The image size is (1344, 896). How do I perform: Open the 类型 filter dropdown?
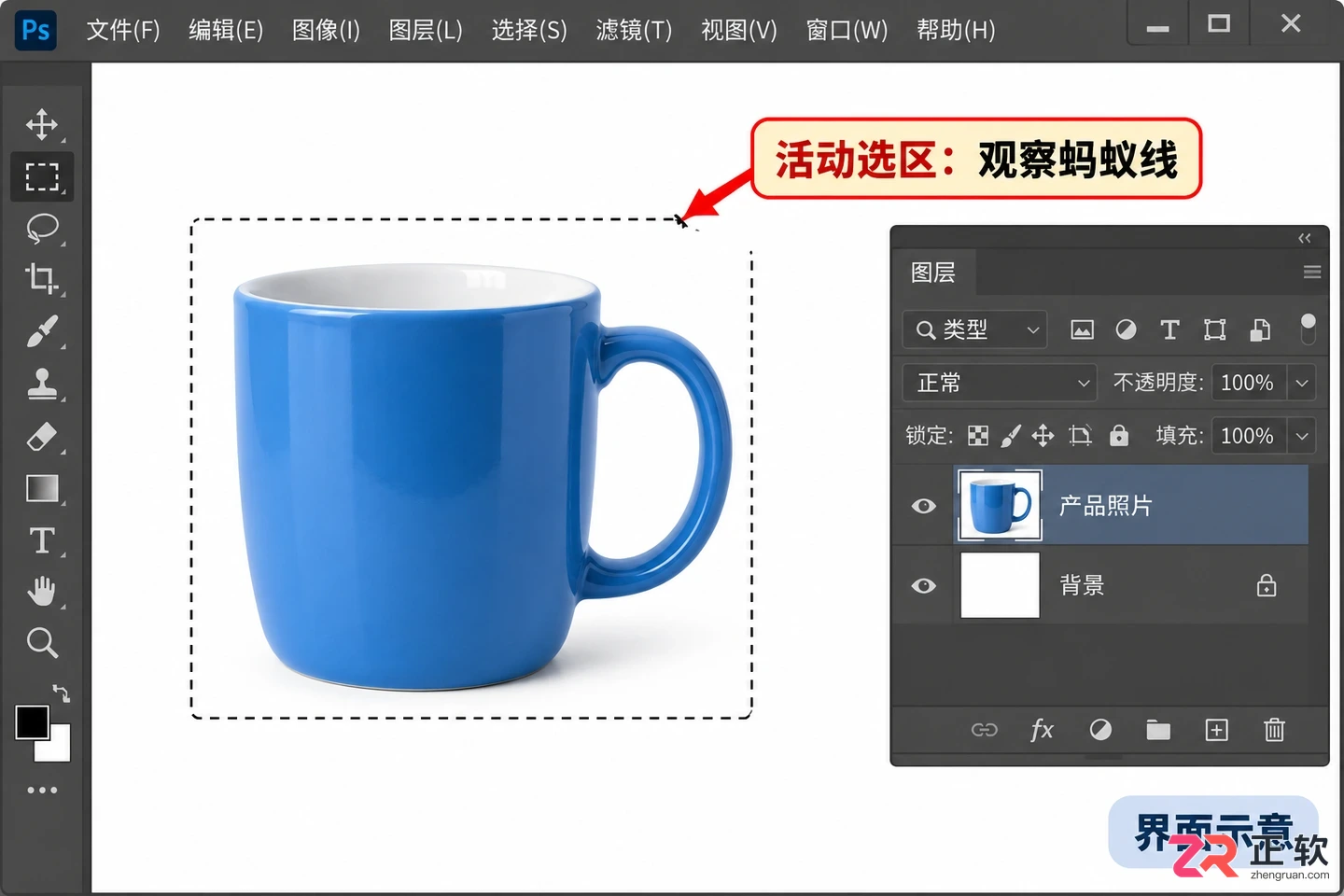[x=974, y=329]
